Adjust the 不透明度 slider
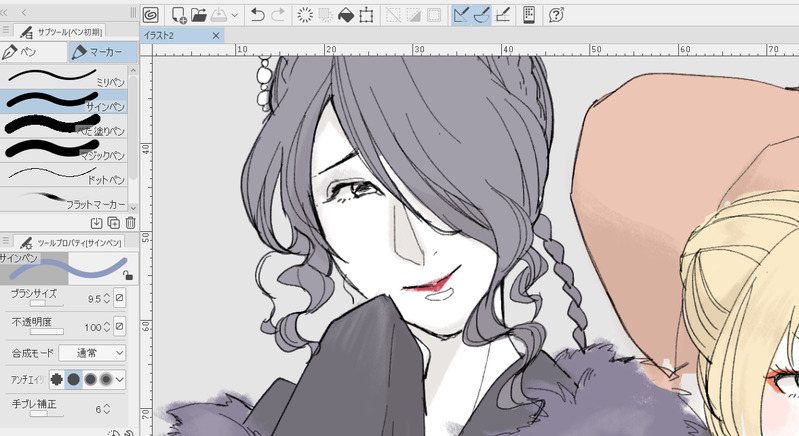 (x=46, y=332)
